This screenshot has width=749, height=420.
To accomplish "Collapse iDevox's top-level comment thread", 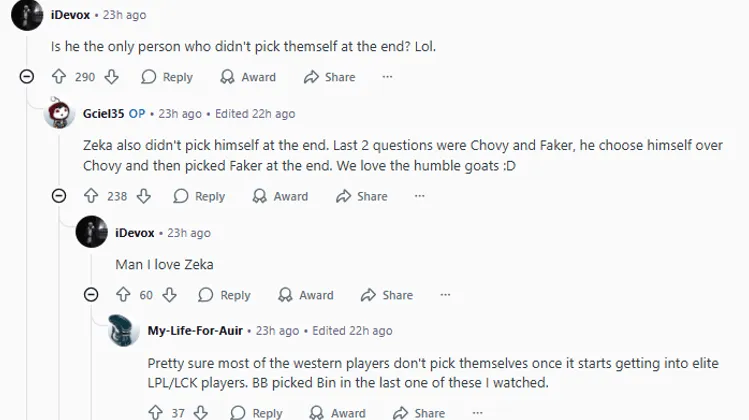I will 27,77.
